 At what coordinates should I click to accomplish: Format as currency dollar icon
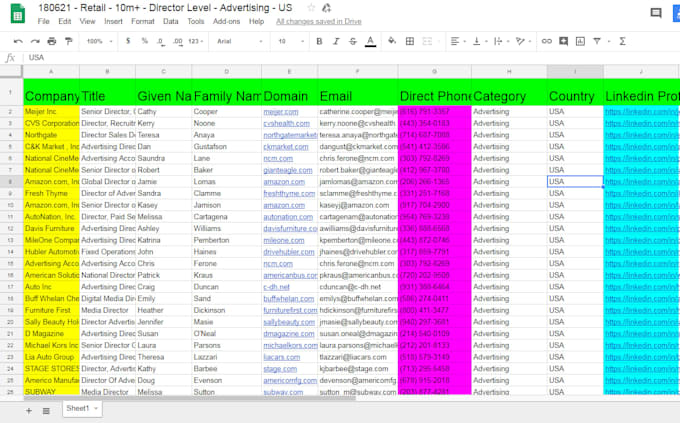click(128, 41)
